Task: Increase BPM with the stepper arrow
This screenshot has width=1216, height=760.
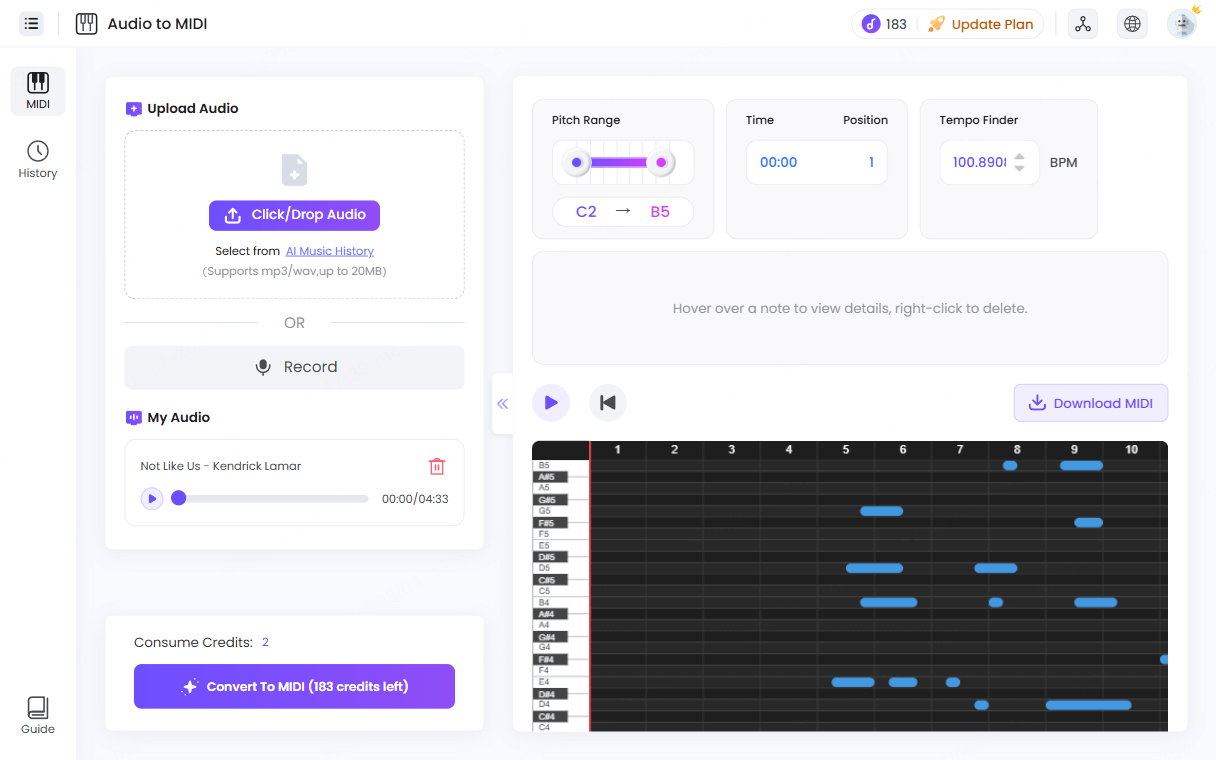Action: pyautogui.click(x=1019, y=156)
